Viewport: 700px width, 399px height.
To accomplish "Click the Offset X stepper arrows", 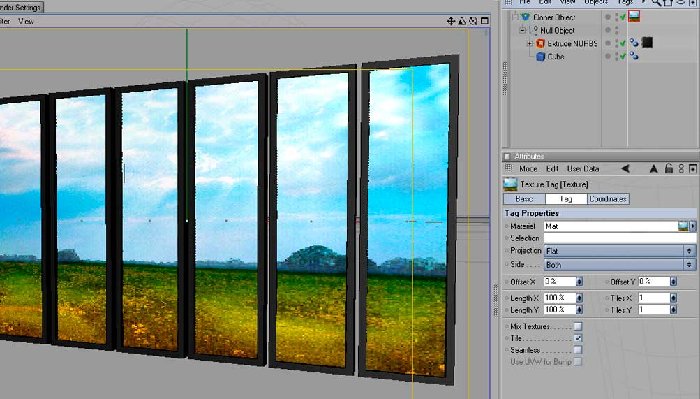I will pos(579,282).
